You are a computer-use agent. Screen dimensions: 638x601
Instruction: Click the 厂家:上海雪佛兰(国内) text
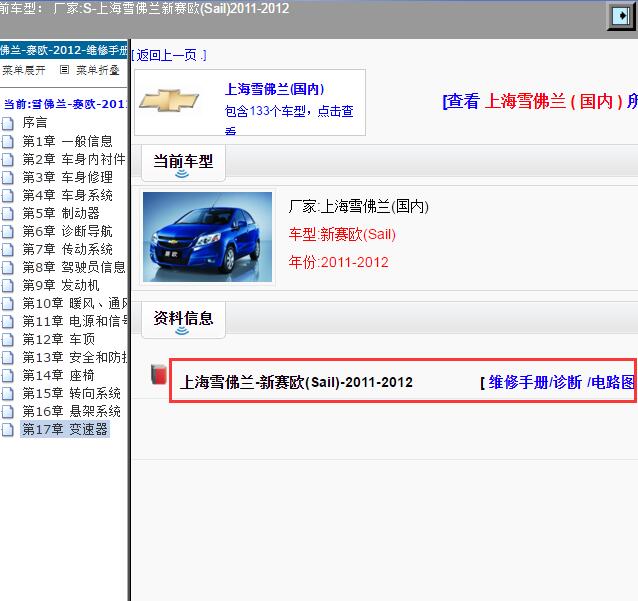click(x=358, y=206)
